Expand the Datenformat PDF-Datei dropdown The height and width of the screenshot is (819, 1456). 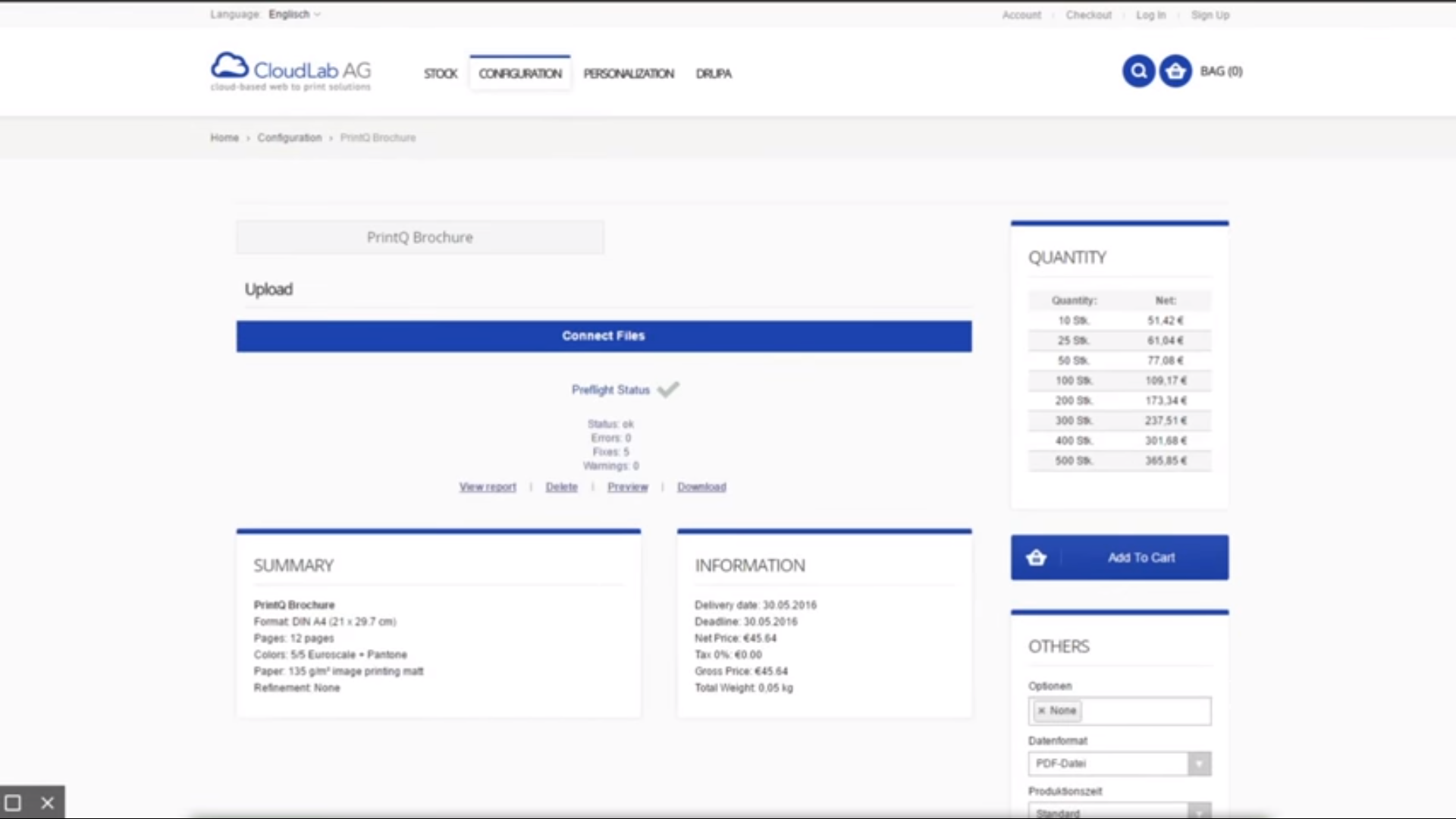pos(1119,764)
